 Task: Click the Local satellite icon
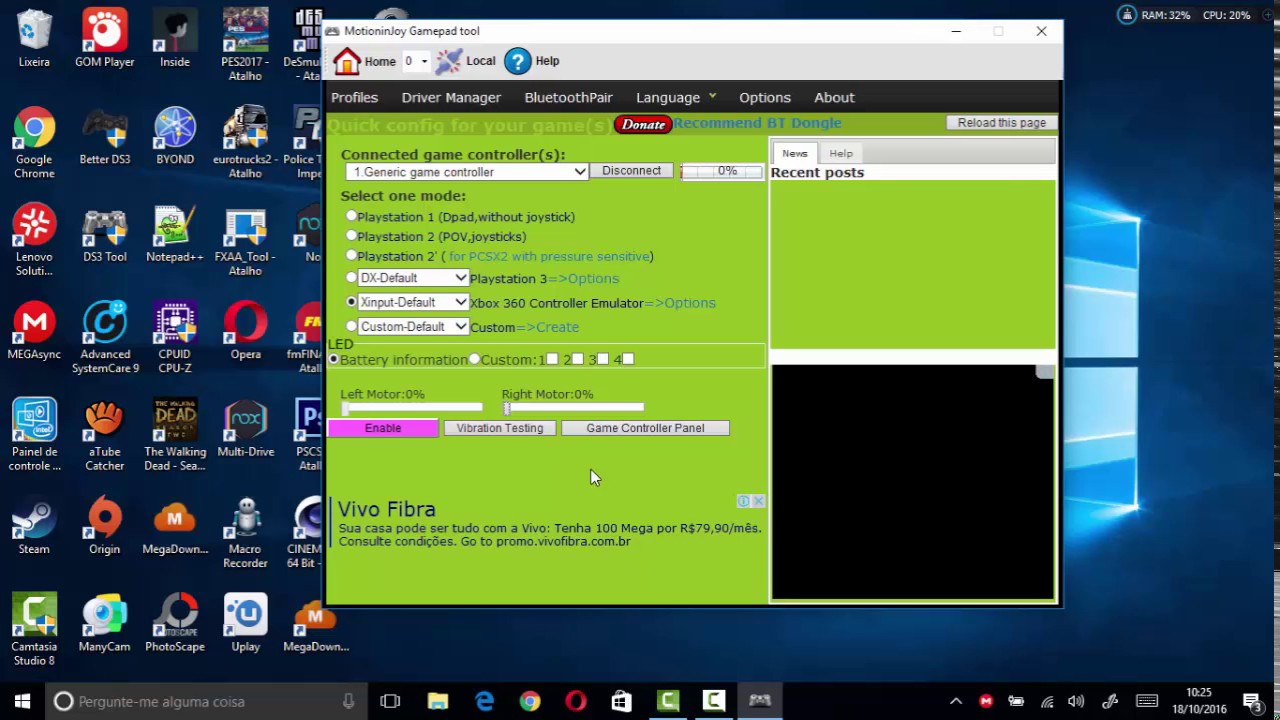coord(449,61)
